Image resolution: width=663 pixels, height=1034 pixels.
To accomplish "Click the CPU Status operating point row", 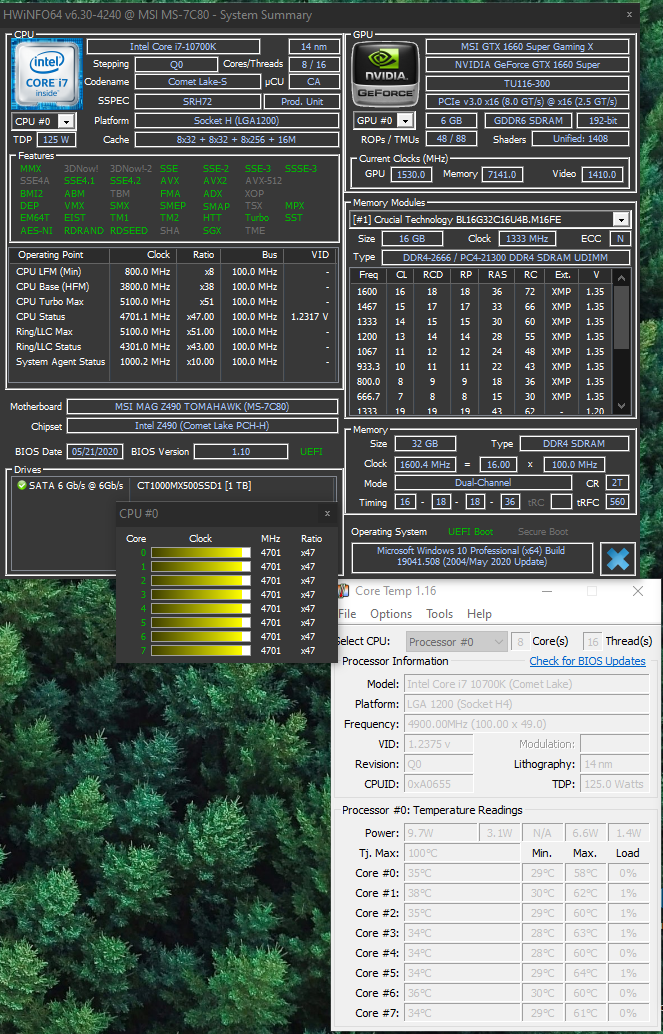I will [173, 317].
